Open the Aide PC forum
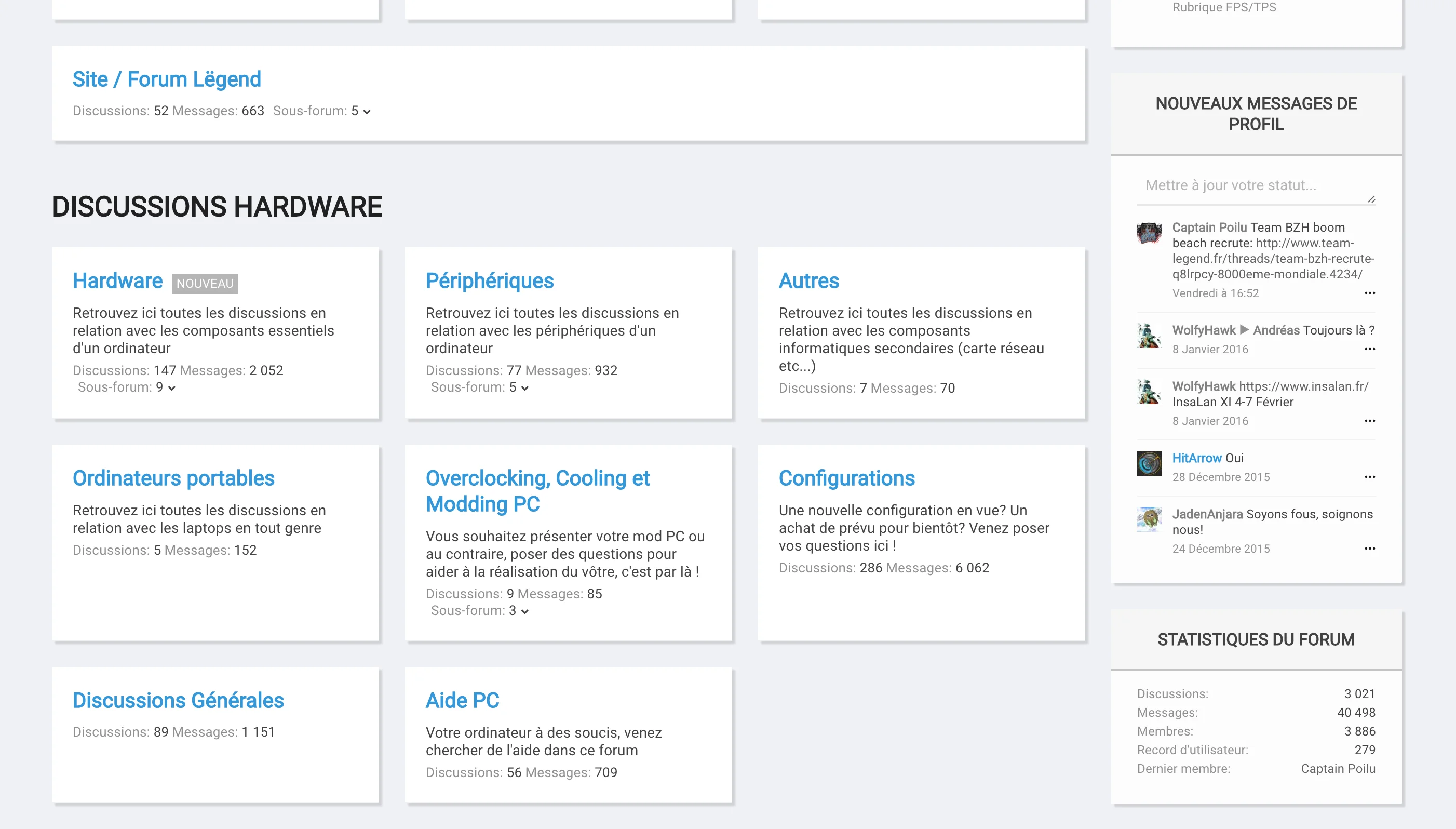 pos(462,700)
